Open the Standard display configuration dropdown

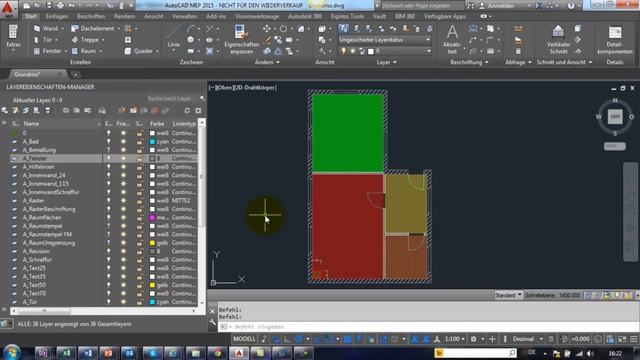point(508,295)
